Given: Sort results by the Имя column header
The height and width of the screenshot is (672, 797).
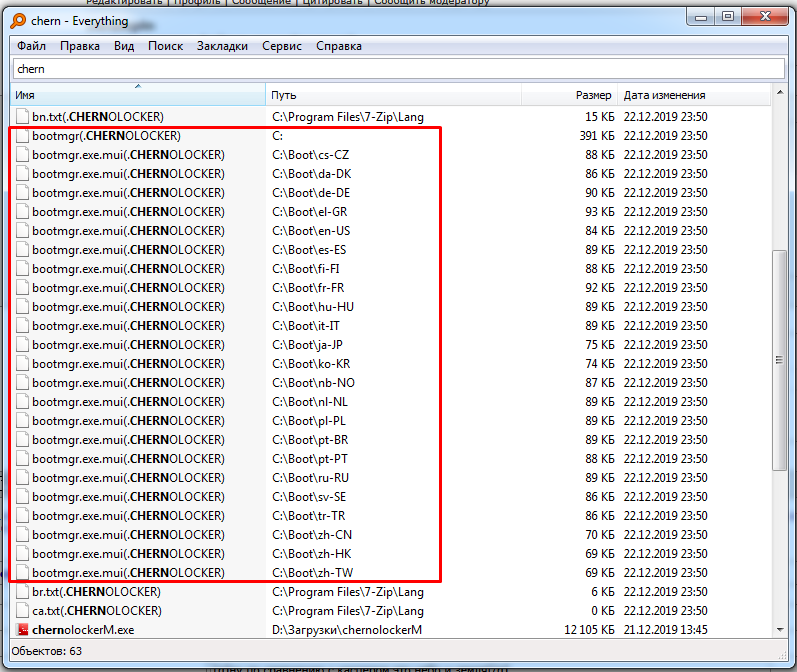Looking at the screenshot, I should pyautogui.click(x=138, y=95).
